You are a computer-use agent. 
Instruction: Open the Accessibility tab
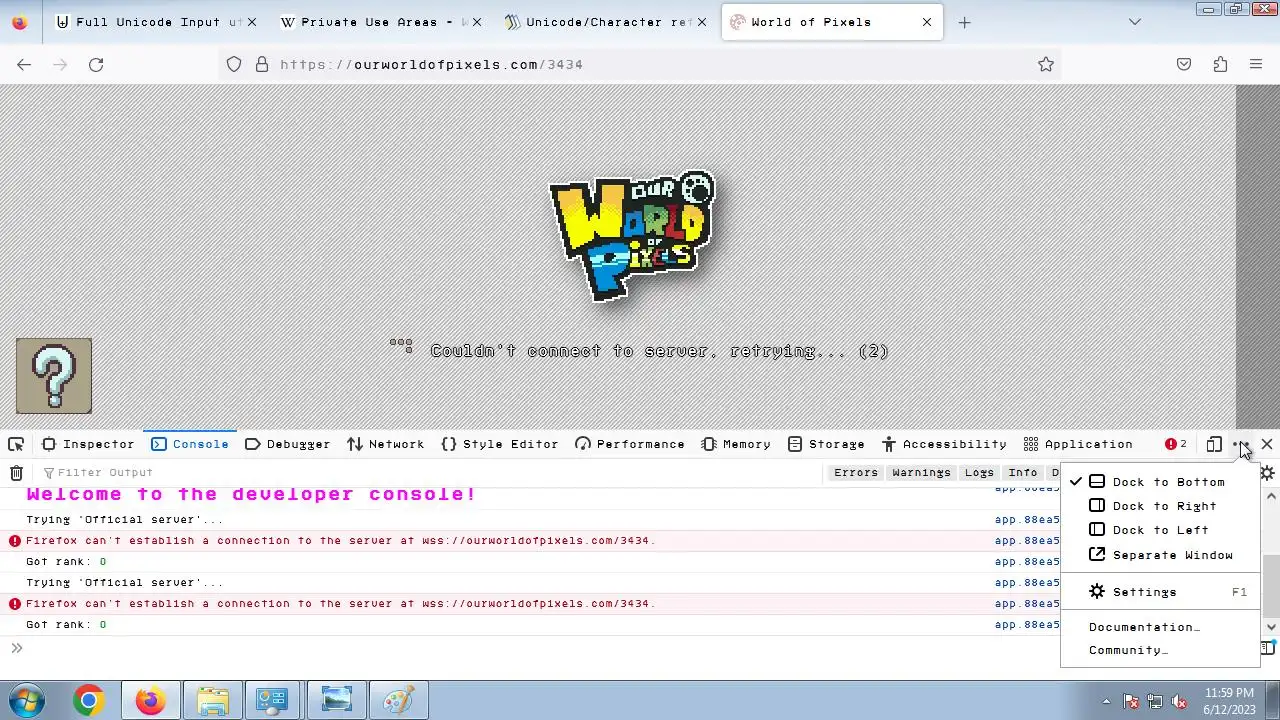(944, 444)
